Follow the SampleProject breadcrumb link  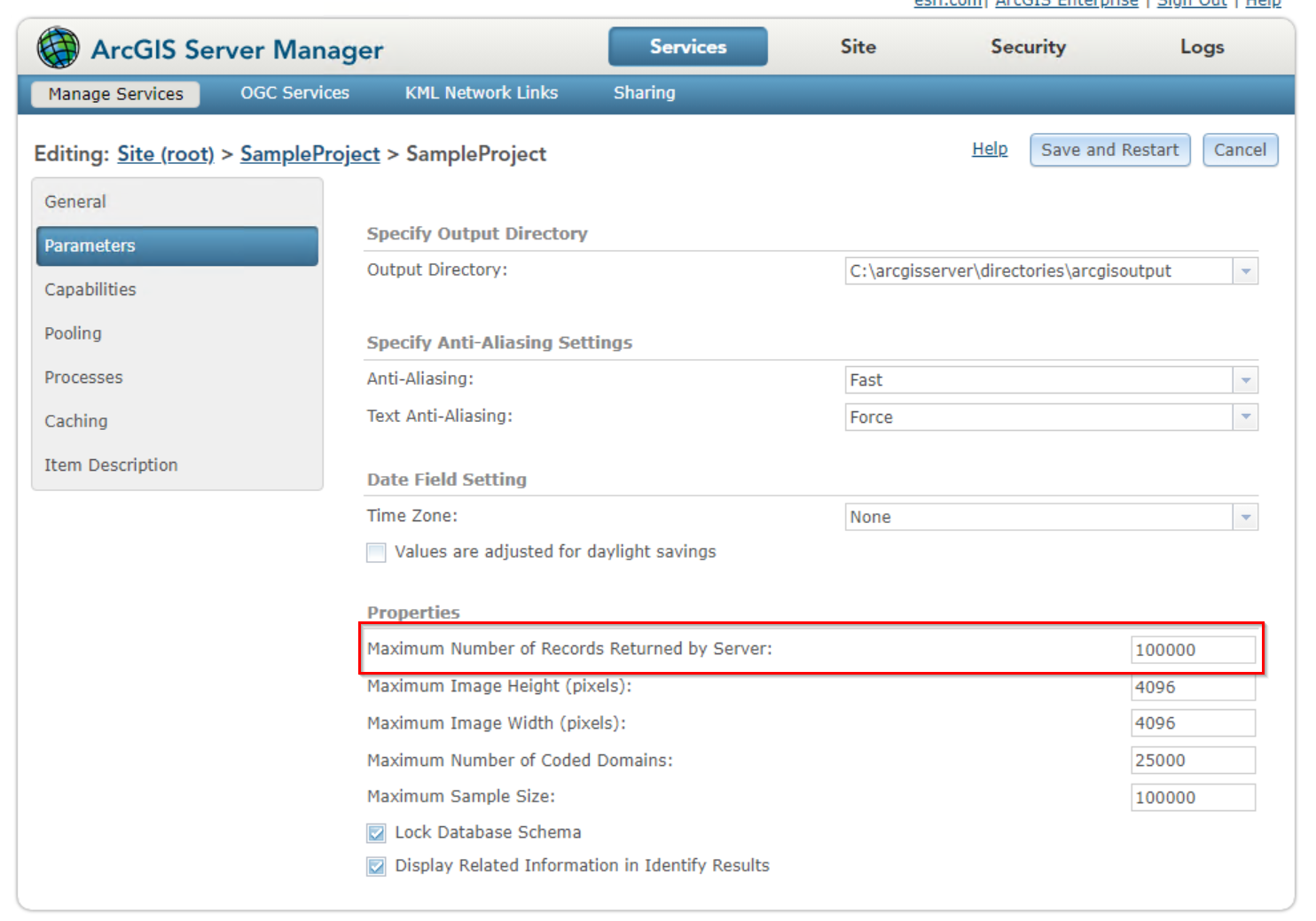click(309, 153)
